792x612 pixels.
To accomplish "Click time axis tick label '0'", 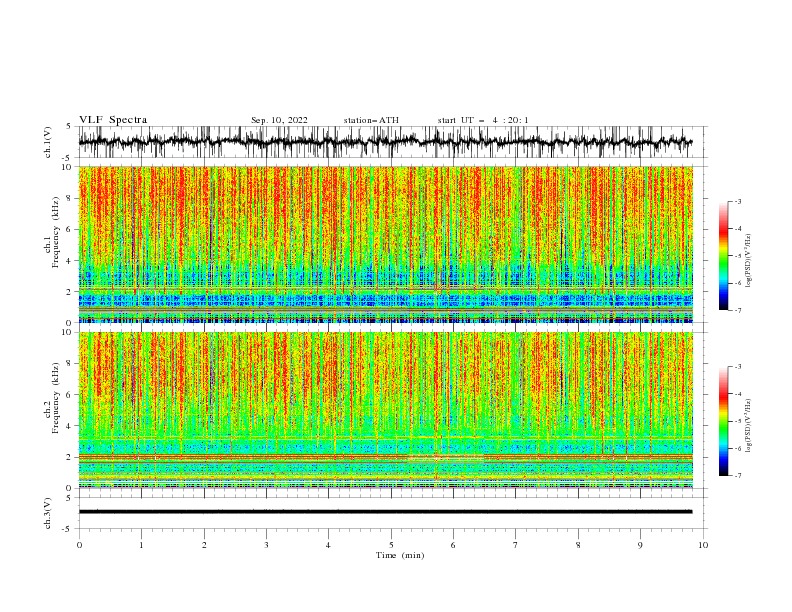I will [x=79, y=545].
